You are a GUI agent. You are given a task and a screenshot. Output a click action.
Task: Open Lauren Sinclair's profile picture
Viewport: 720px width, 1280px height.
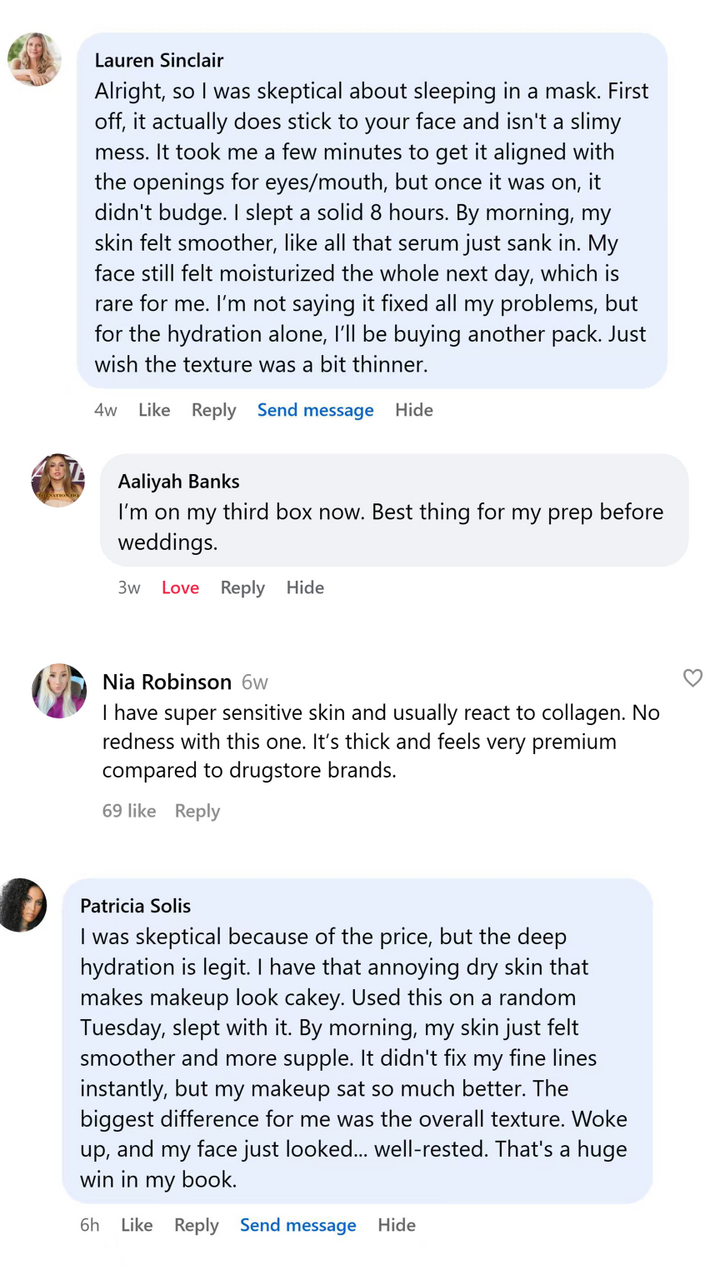pos(35,60)
